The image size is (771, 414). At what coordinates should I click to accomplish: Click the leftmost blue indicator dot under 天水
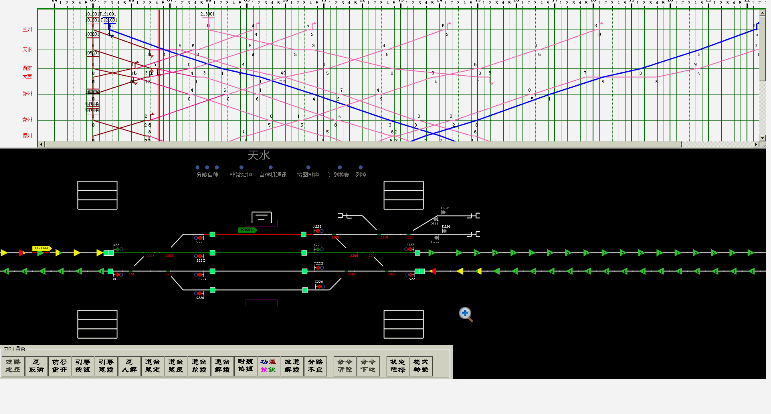pyautogui.click(x=198, y=168)
